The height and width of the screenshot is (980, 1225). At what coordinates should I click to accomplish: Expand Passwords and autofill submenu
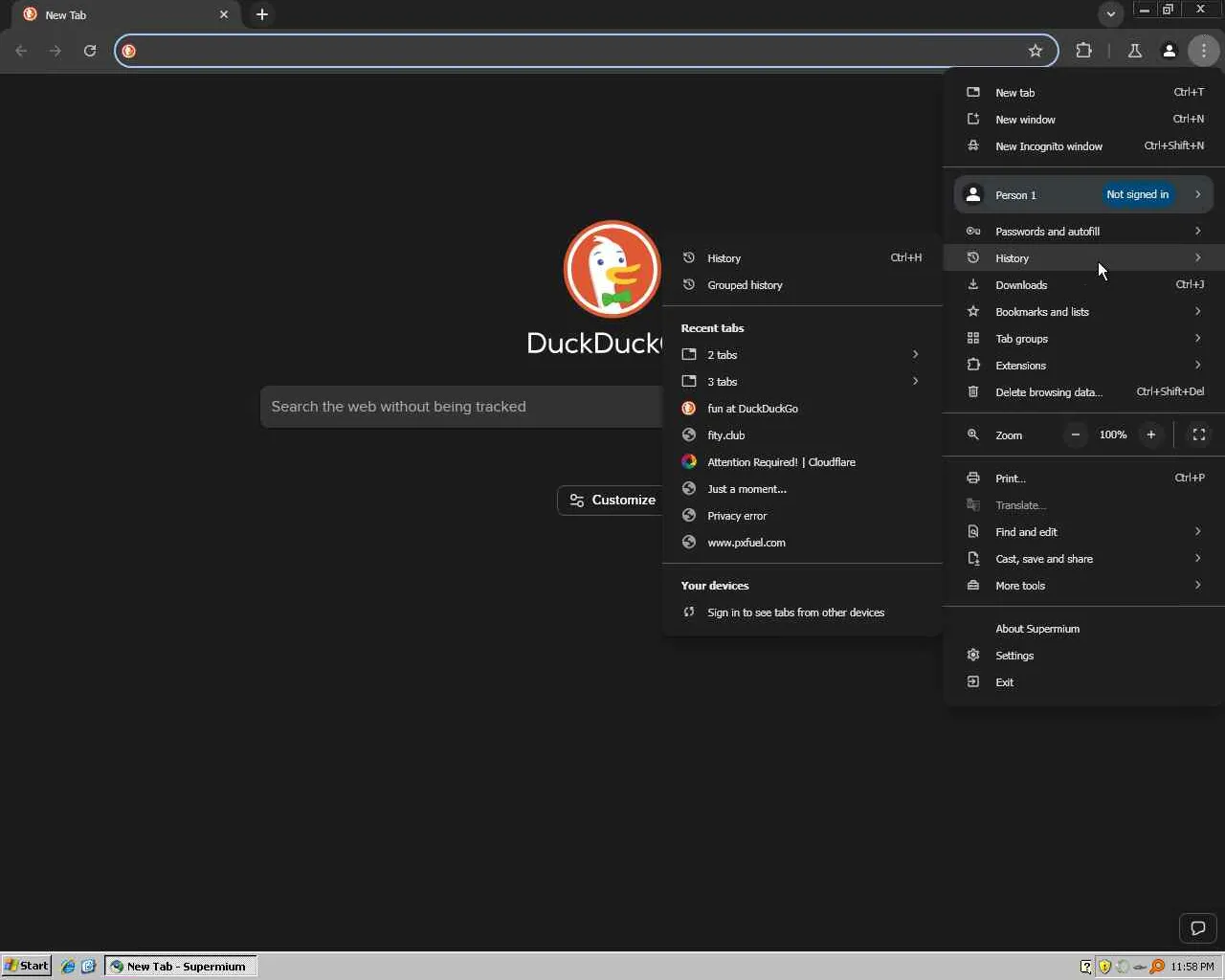(1083, 232)
